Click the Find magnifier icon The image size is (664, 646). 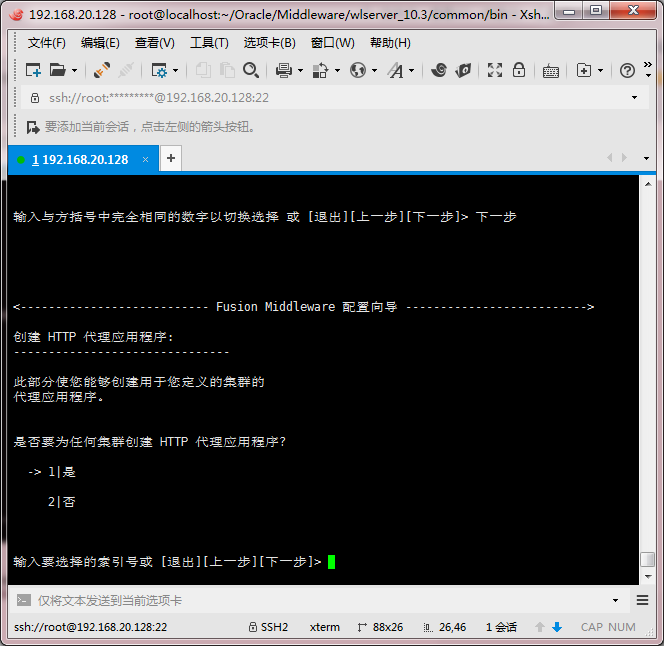pyautogui.click(x=251, y=70)
